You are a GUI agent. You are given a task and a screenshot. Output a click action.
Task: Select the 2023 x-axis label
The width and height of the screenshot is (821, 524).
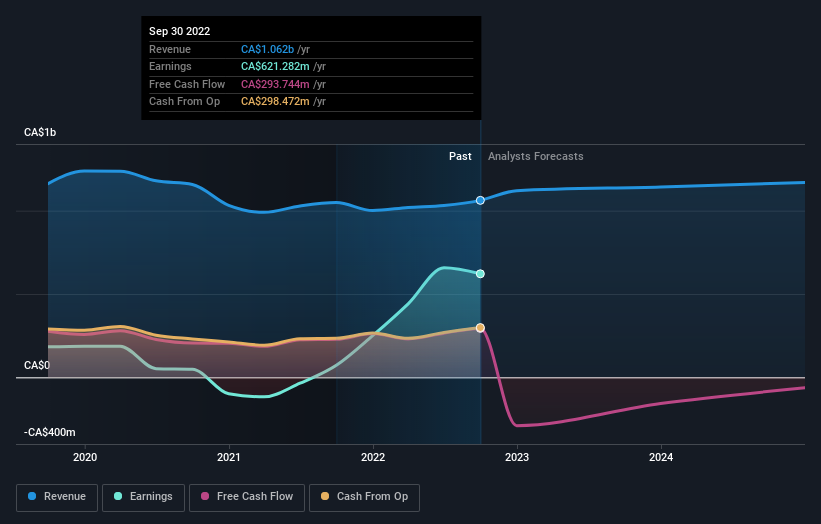[517, 458]
